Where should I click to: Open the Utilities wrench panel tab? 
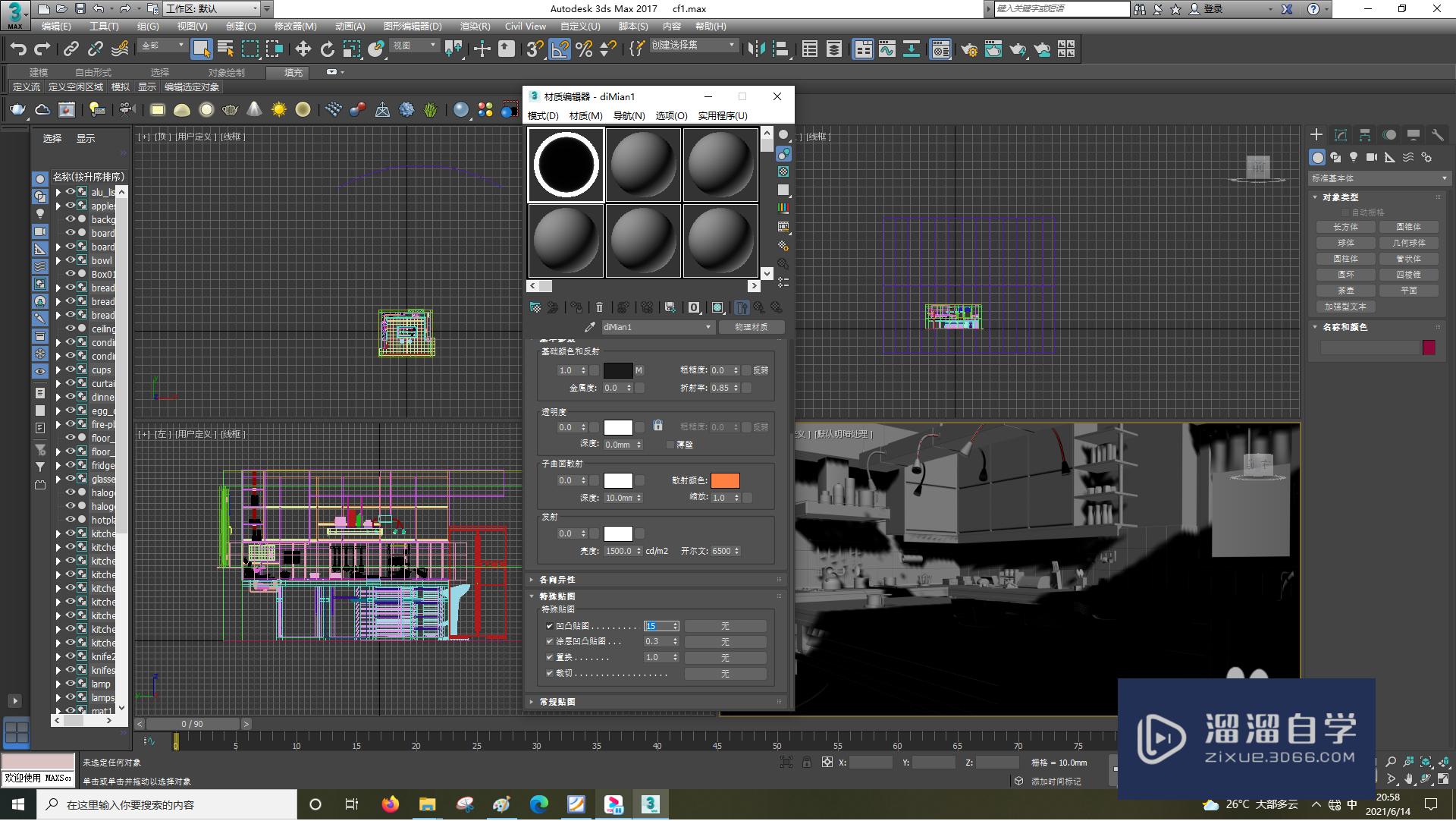1438,134
